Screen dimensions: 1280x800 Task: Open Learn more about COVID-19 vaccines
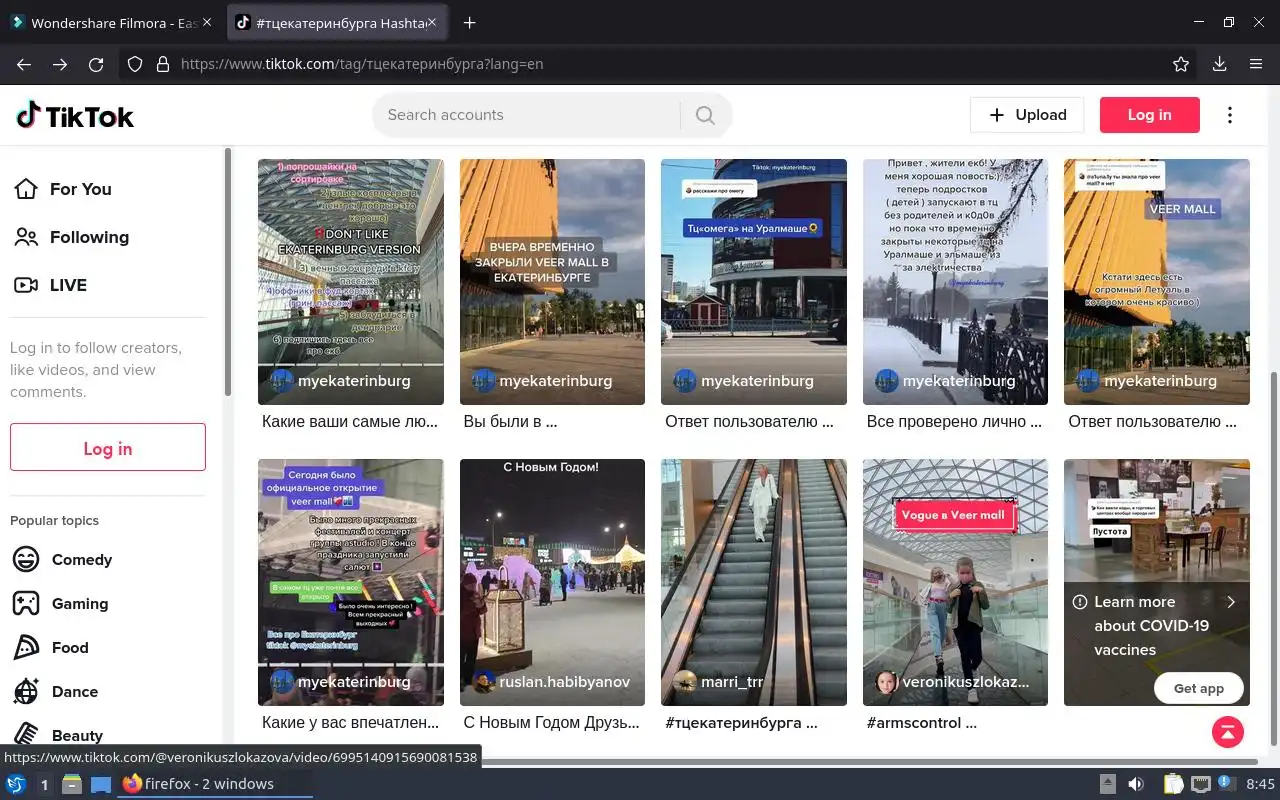tap(1157, 626)
